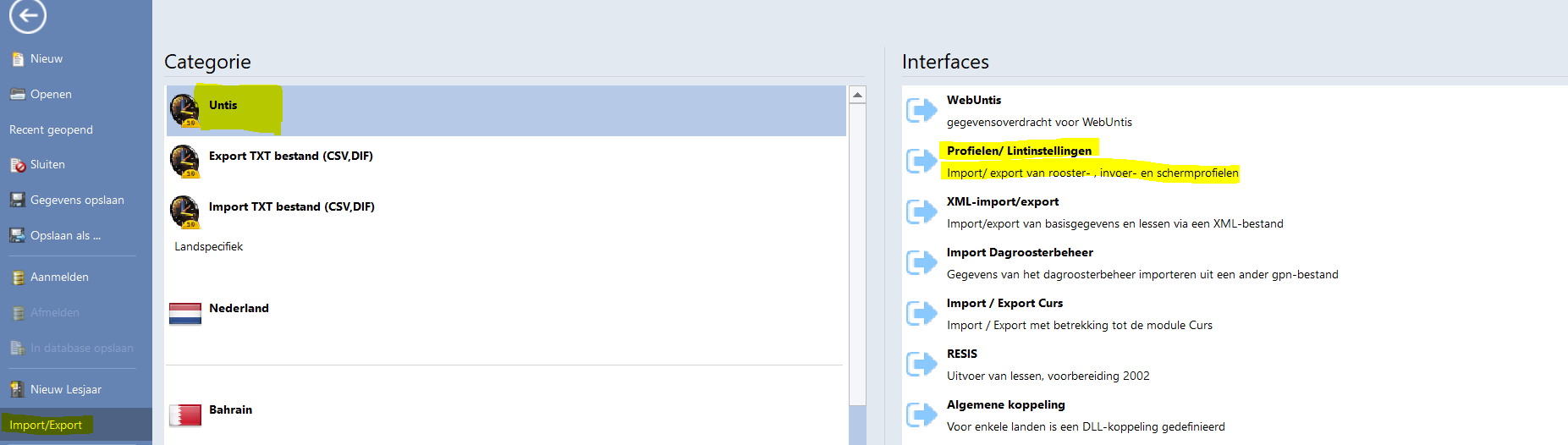Select the Nederland category
The height and width of the screenshot is (445, 1568).
point(239,309)
